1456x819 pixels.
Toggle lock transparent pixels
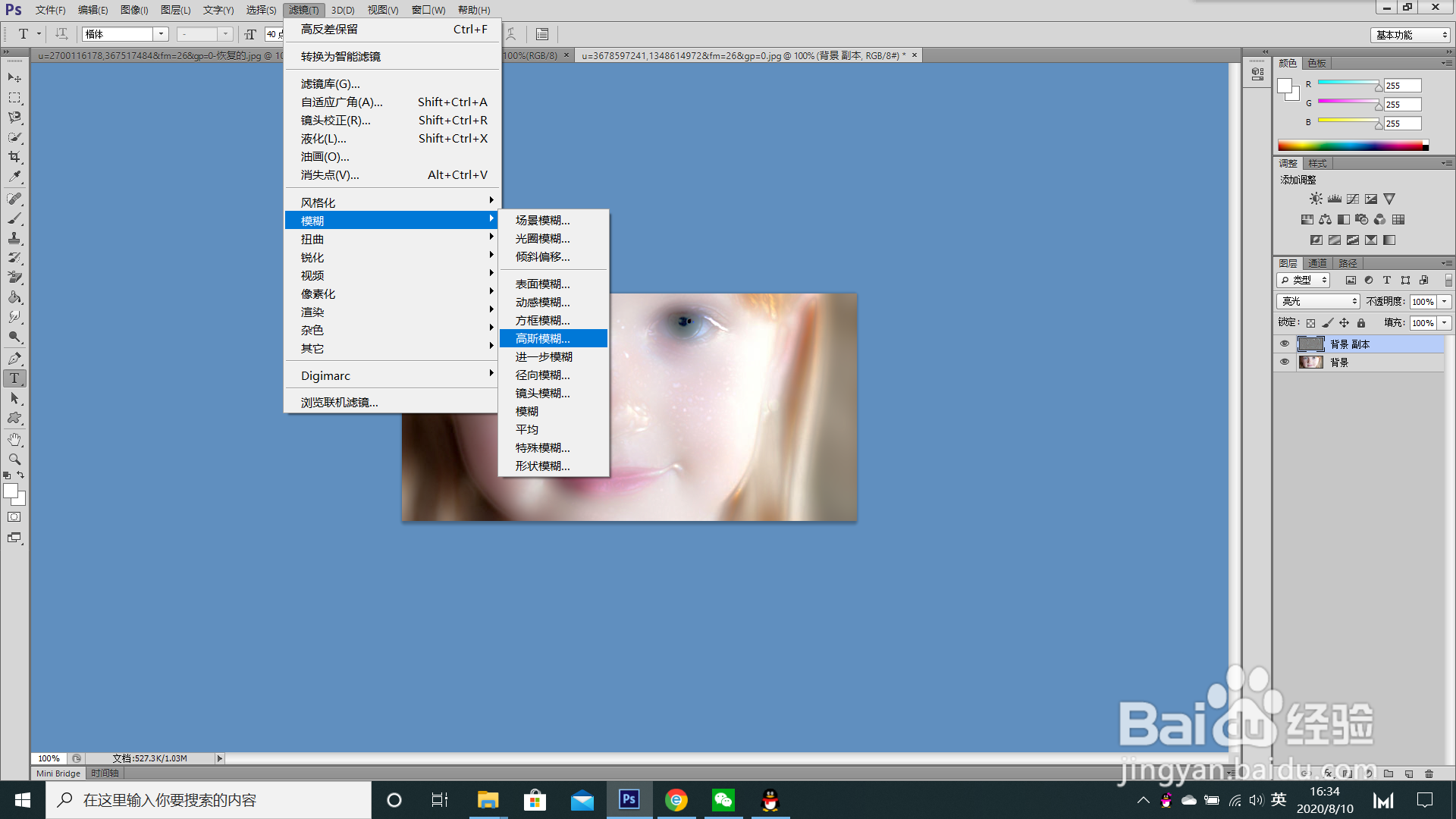1310,323
